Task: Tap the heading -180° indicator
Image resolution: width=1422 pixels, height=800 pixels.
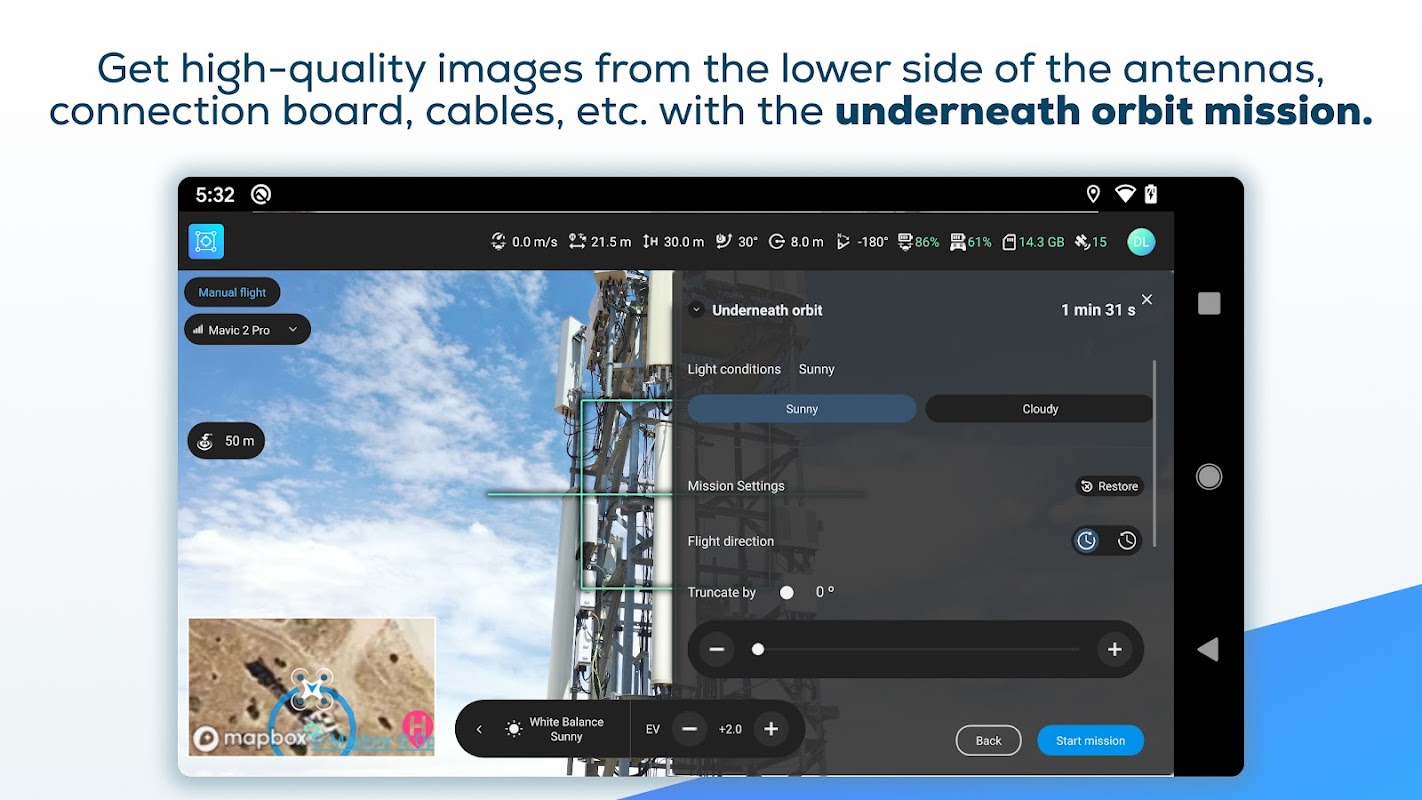Action: click(862, 242)
